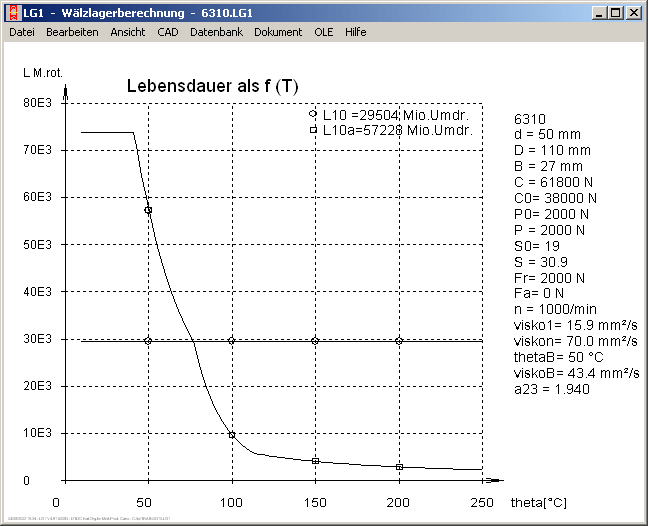Maximize the Wälzlagerberechnung window
Screen dimensions: 648x526
click(x=616, y=13)
